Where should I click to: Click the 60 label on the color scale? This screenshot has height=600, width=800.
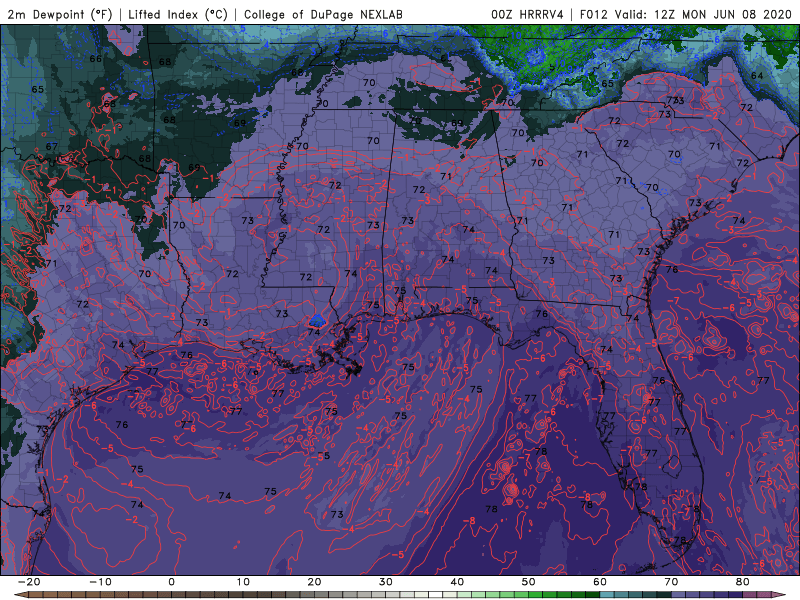point(600,582)
